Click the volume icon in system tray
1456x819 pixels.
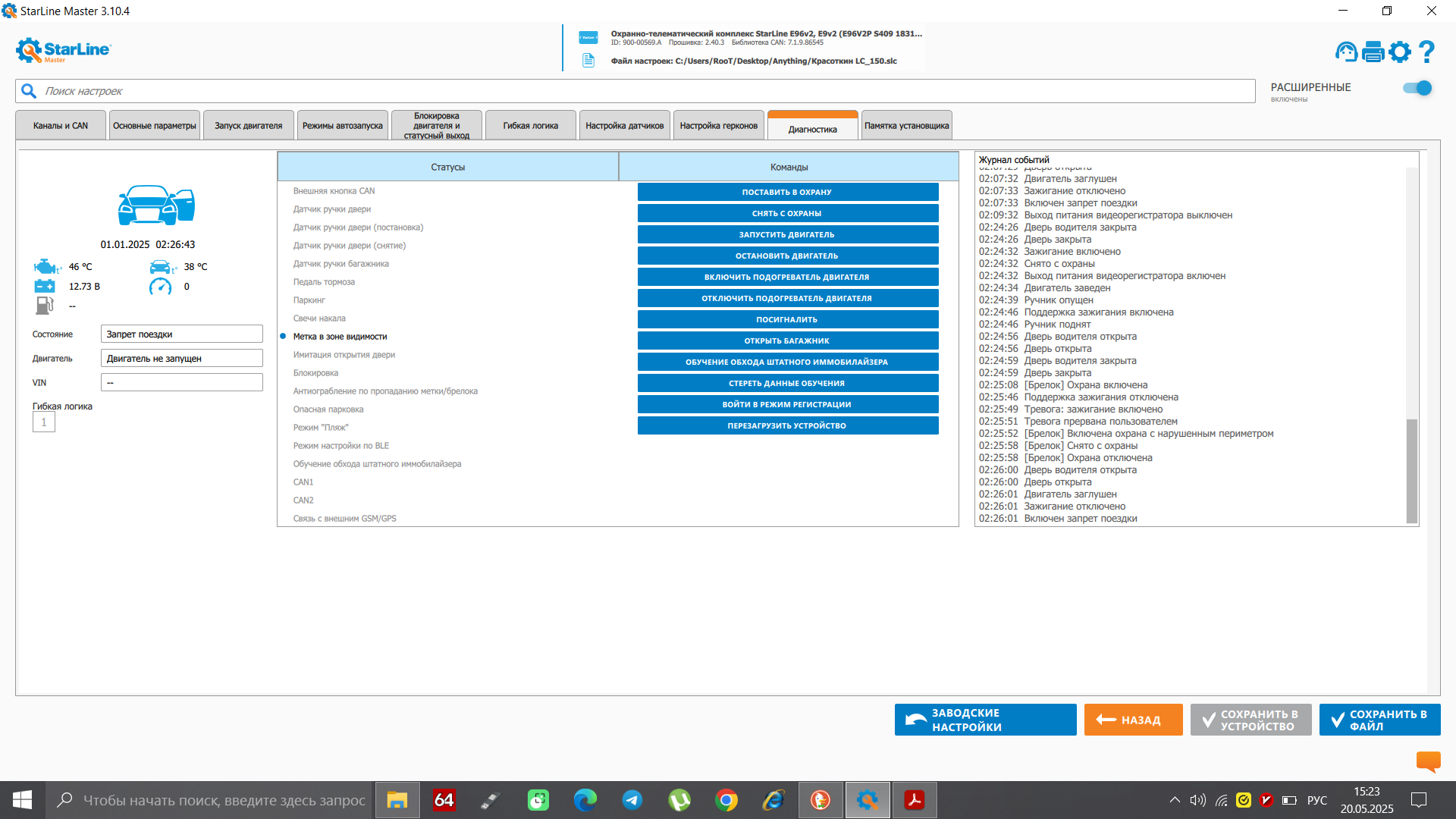point(1197,800)
